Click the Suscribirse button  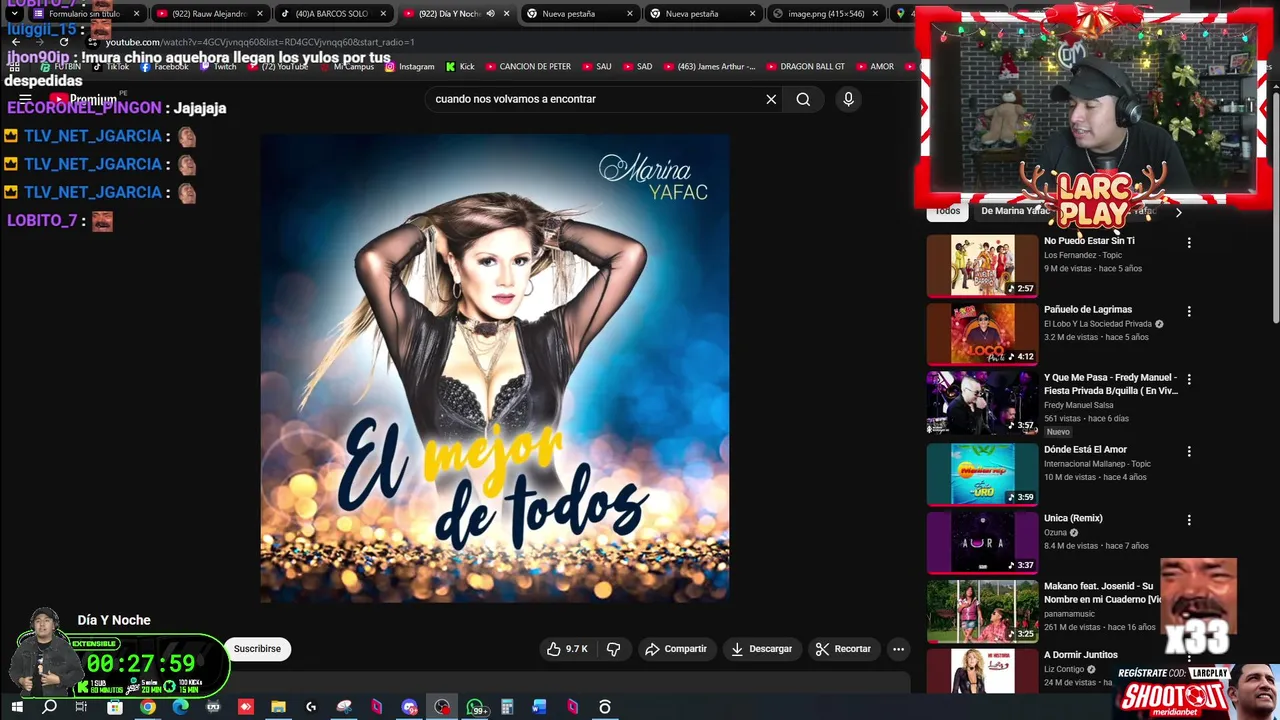click(257, 649)
